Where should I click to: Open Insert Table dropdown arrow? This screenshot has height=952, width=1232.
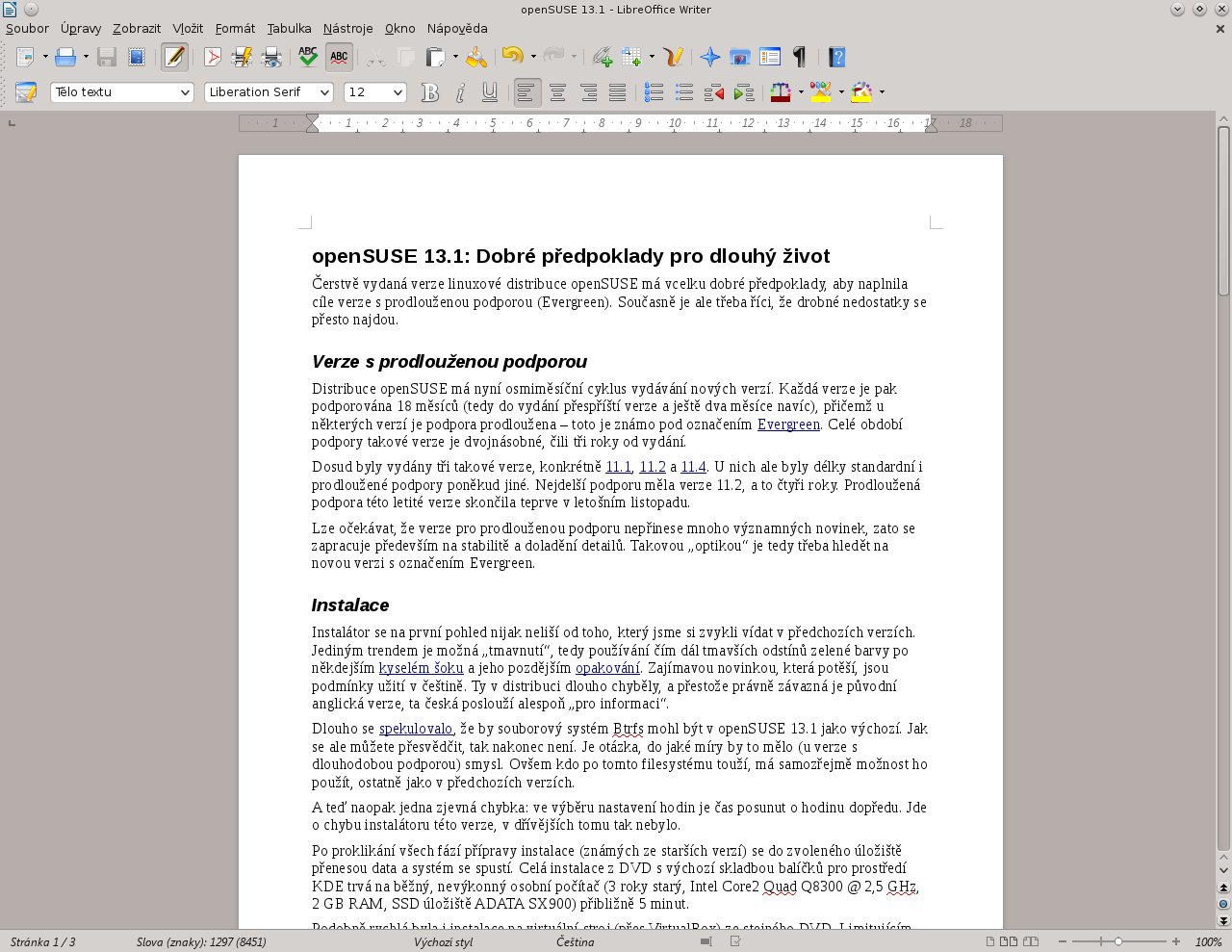click(x=652, y=57)
